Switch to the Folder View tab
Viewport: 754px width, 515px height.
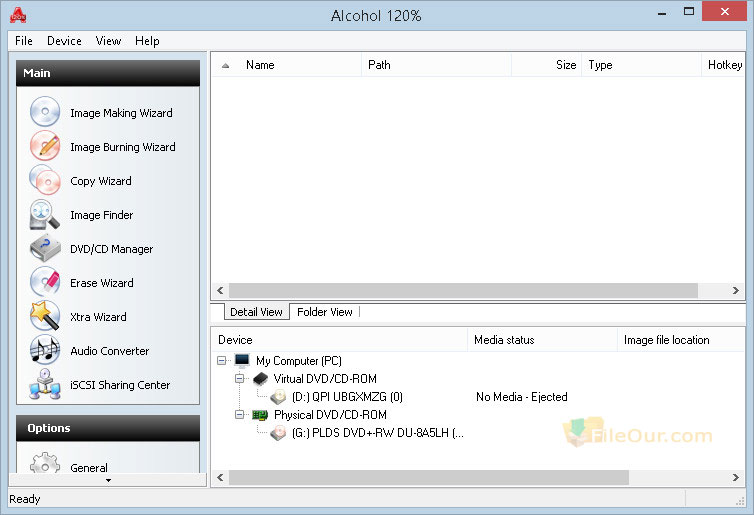[325, 312]
